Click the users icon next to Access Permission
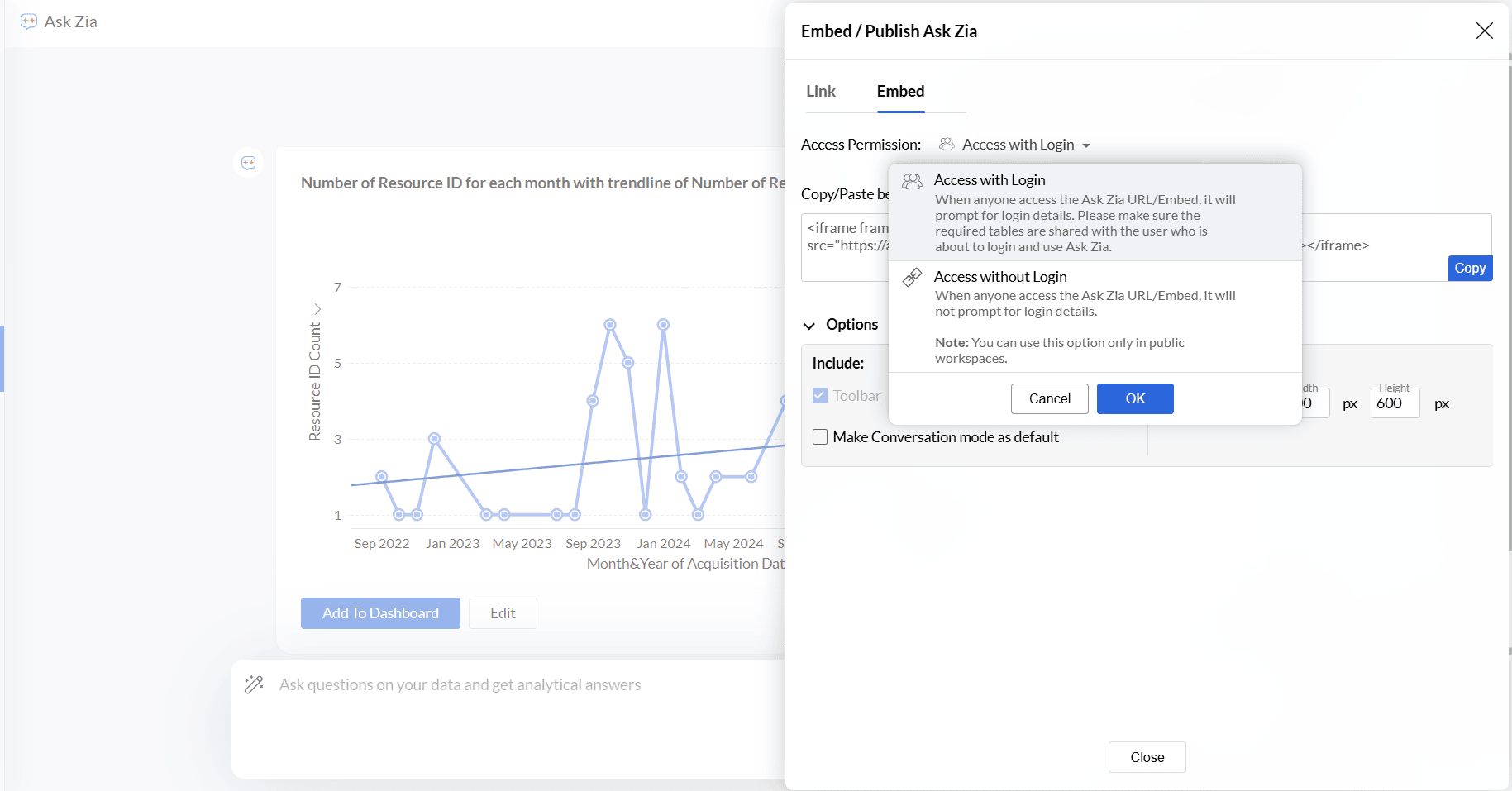The width and height of the screenshot is (1512, 791). tap(947, 145)
